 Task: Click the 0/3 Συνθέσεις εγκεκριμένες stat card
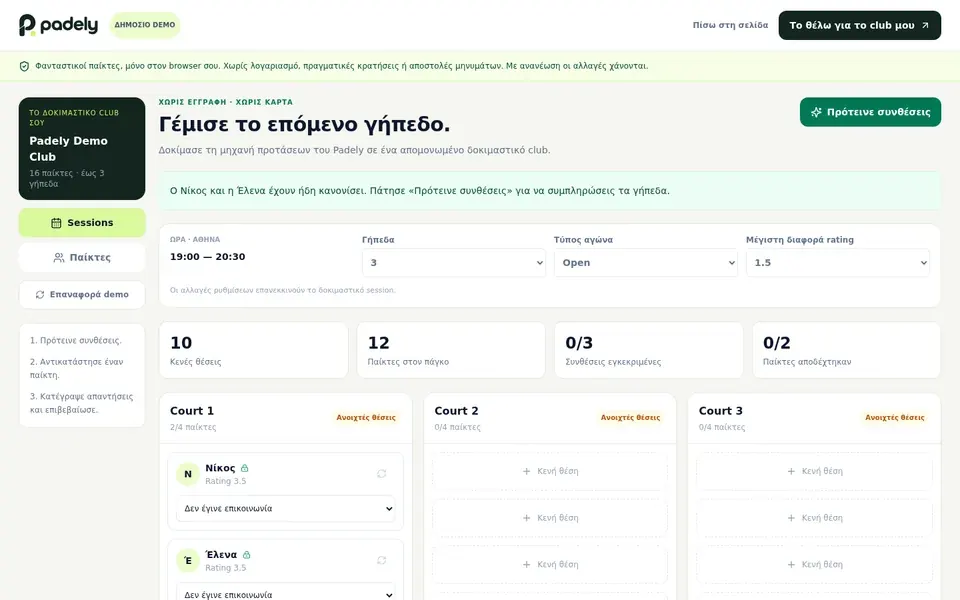click(x=648, y=350)
